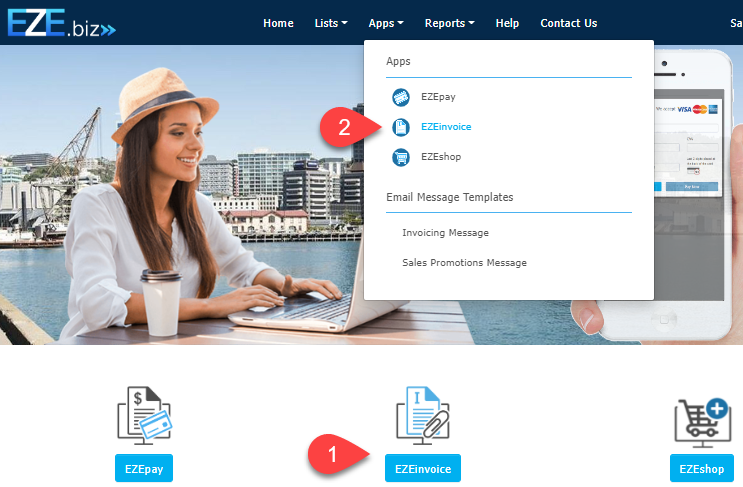
Task: Select the EZEpay icon in Apps menu
Action: (x=401, y=97)
